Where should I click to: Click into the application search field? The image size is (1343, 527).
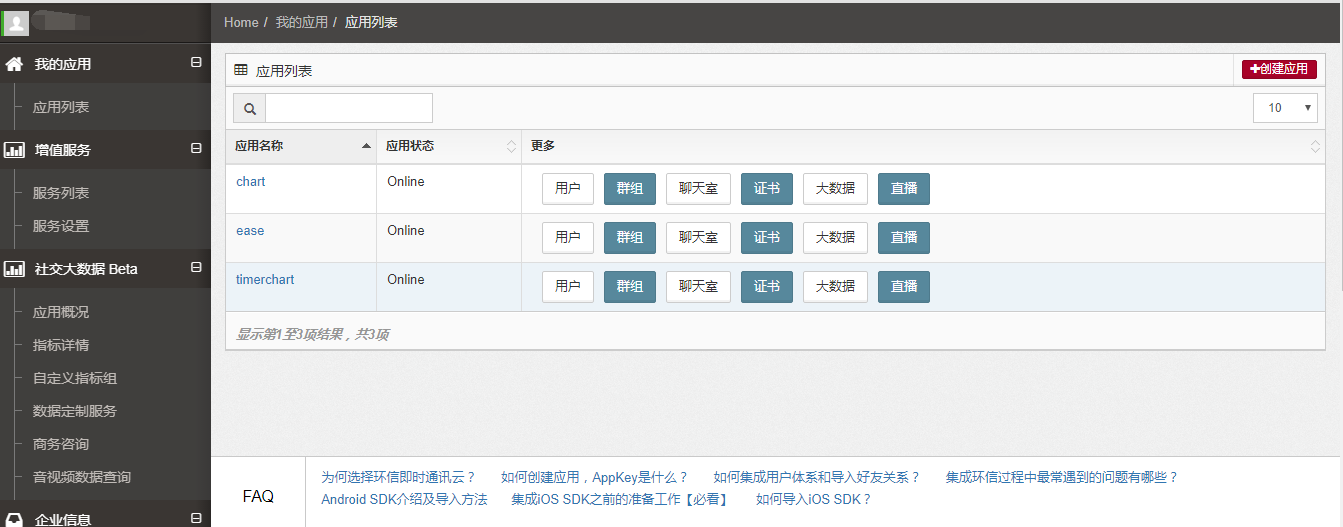[349, 108]
